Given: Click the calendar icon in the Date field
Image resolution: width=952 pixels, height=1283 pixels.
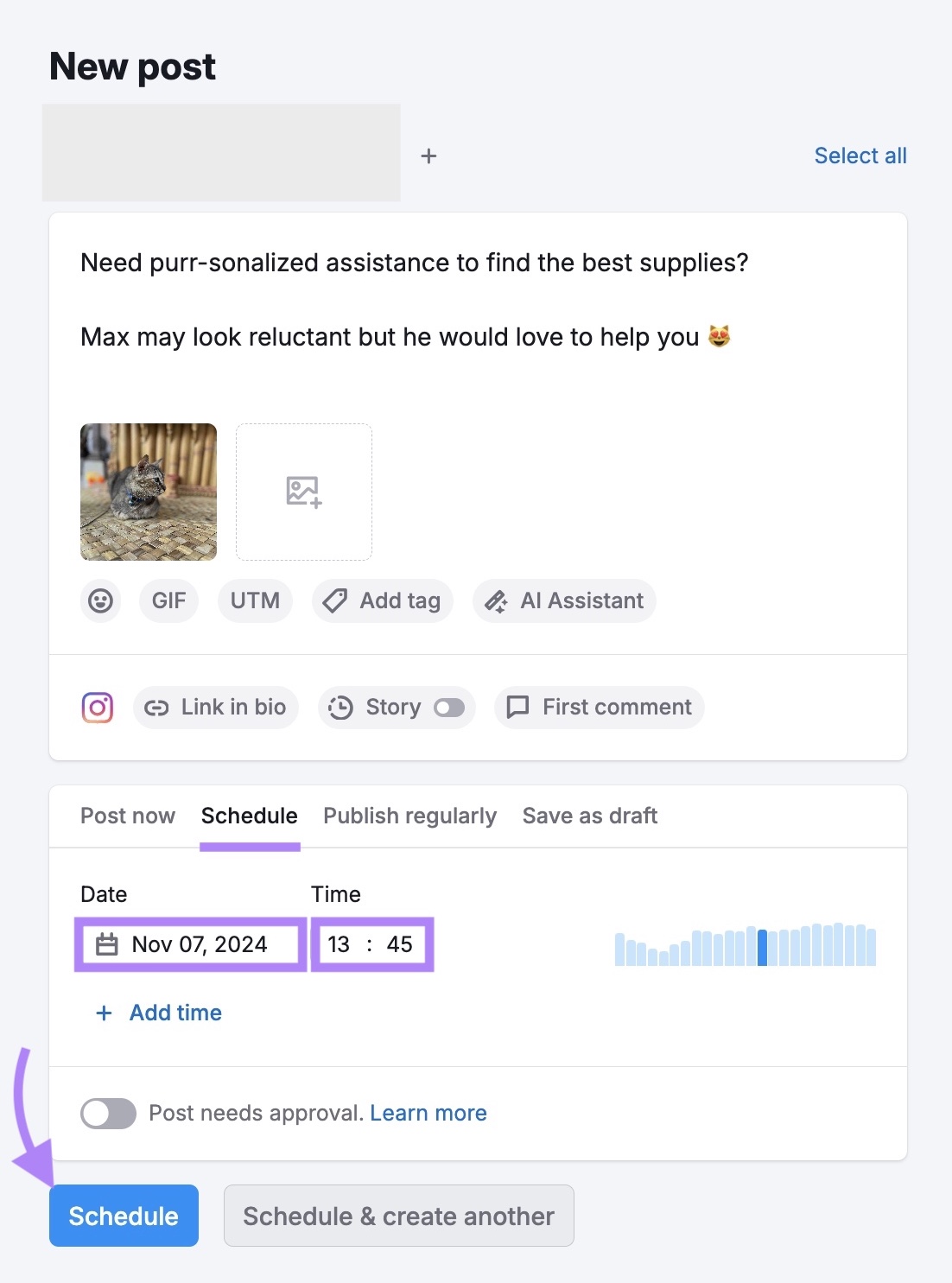Looking at the screenshot, I should pyautogui.click(x=107, y=944).
